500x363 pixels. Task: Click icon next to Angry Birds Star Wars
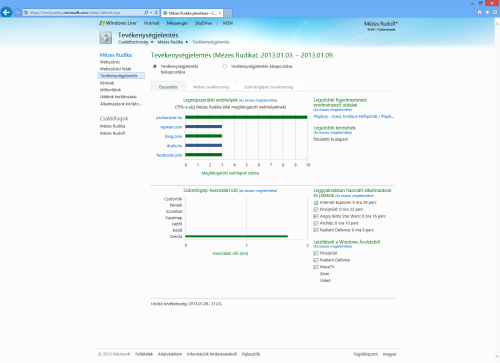point(316,216)
